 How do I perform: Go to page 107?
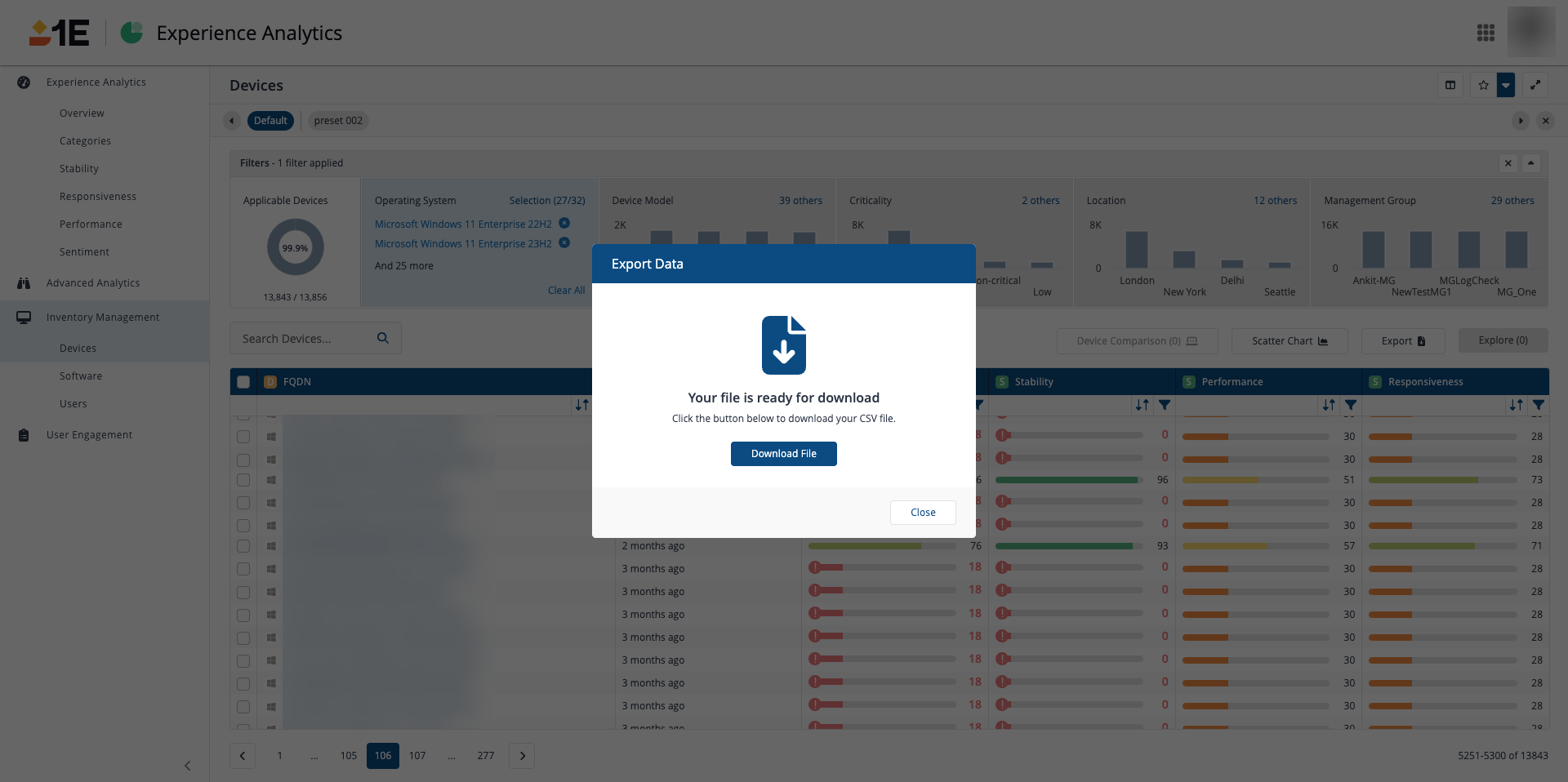pyautogui.click(x=417, y=756)
